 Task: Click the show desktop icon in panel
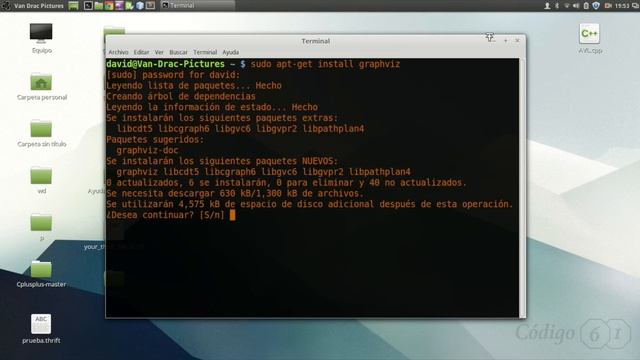(x=73, y=6)
